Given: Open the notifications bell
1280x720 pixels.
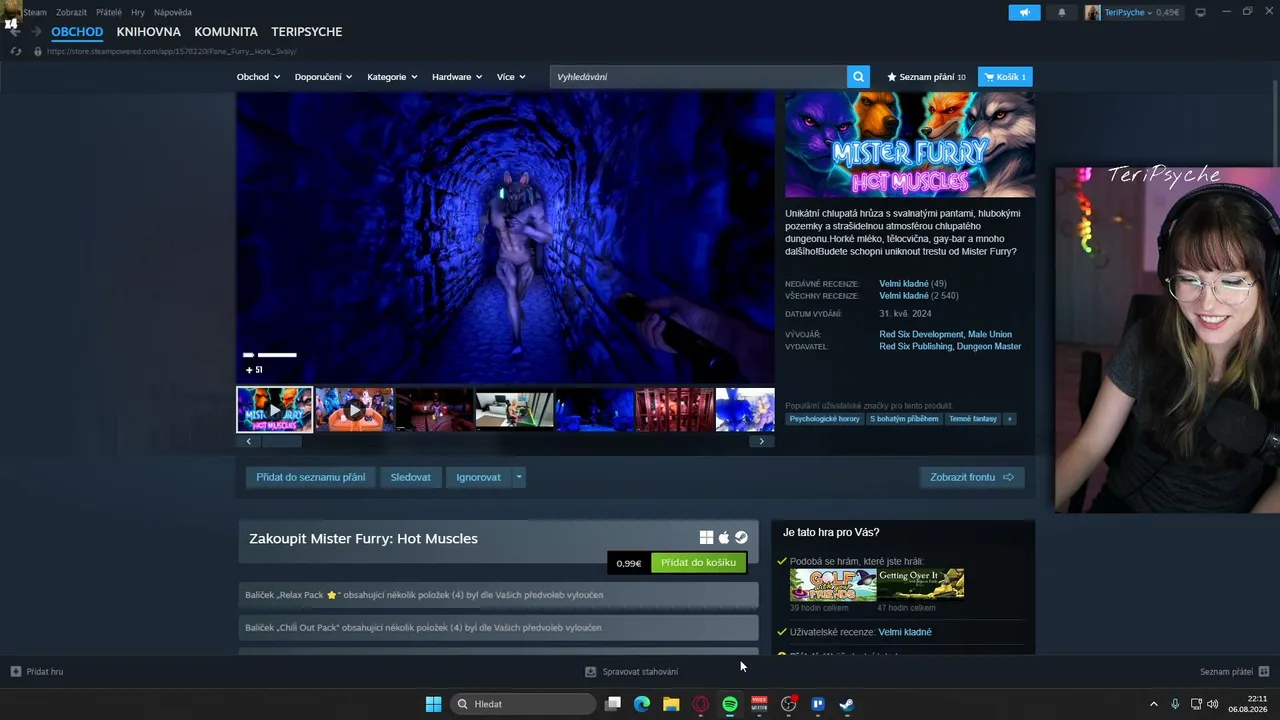Looking at the screenshot, I should (1062, 12).
